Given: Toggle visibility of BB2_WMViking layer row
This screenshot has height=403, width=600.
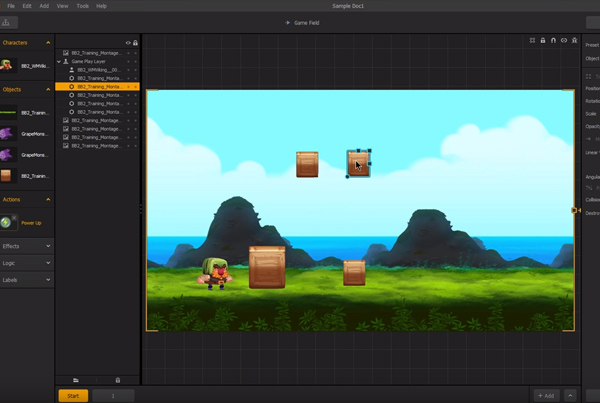Looking at the screenshot, I should point(128,70).
